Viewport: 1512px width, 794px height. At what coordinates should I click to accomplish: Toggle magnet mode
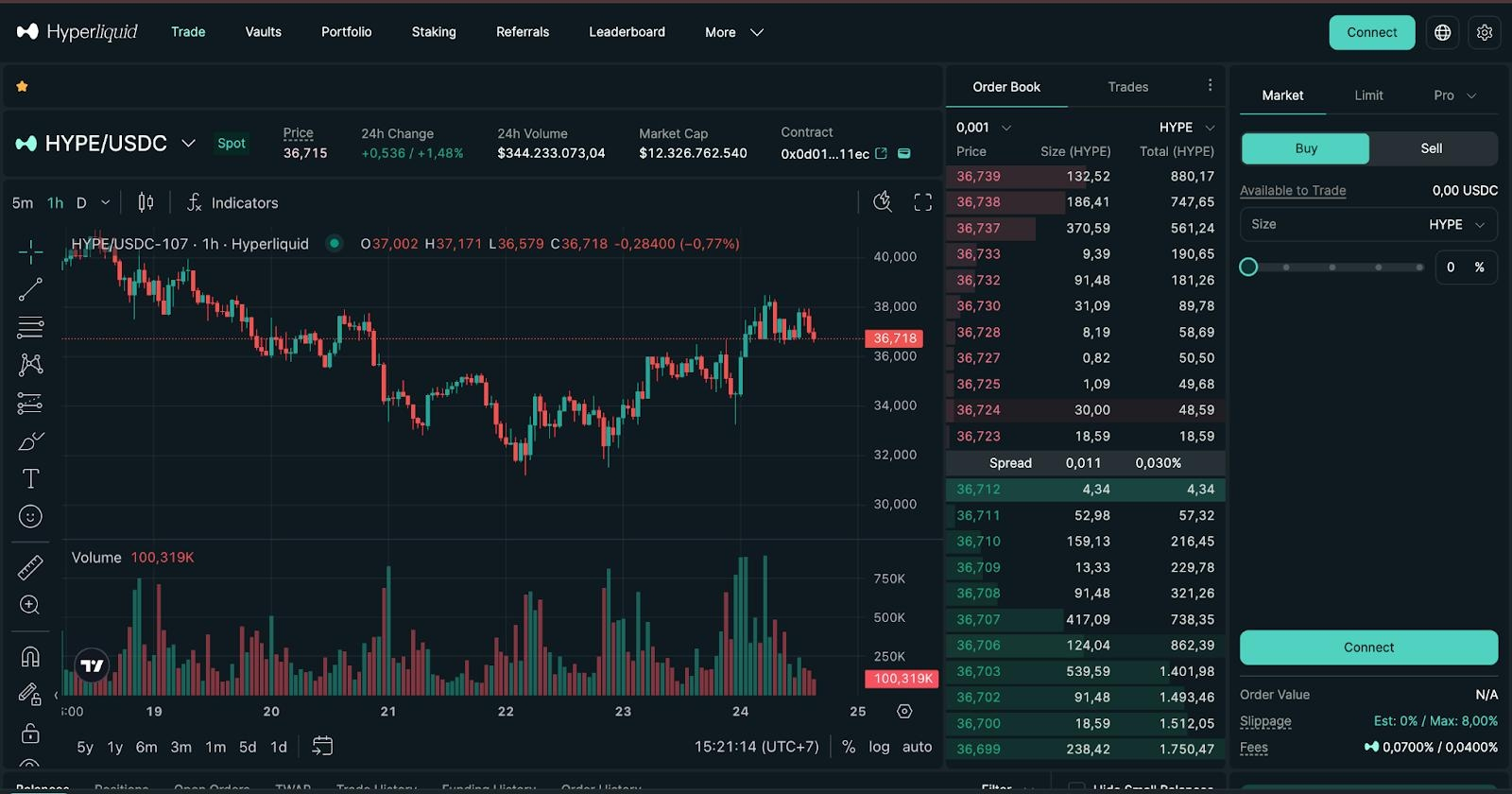pos(30,657)
